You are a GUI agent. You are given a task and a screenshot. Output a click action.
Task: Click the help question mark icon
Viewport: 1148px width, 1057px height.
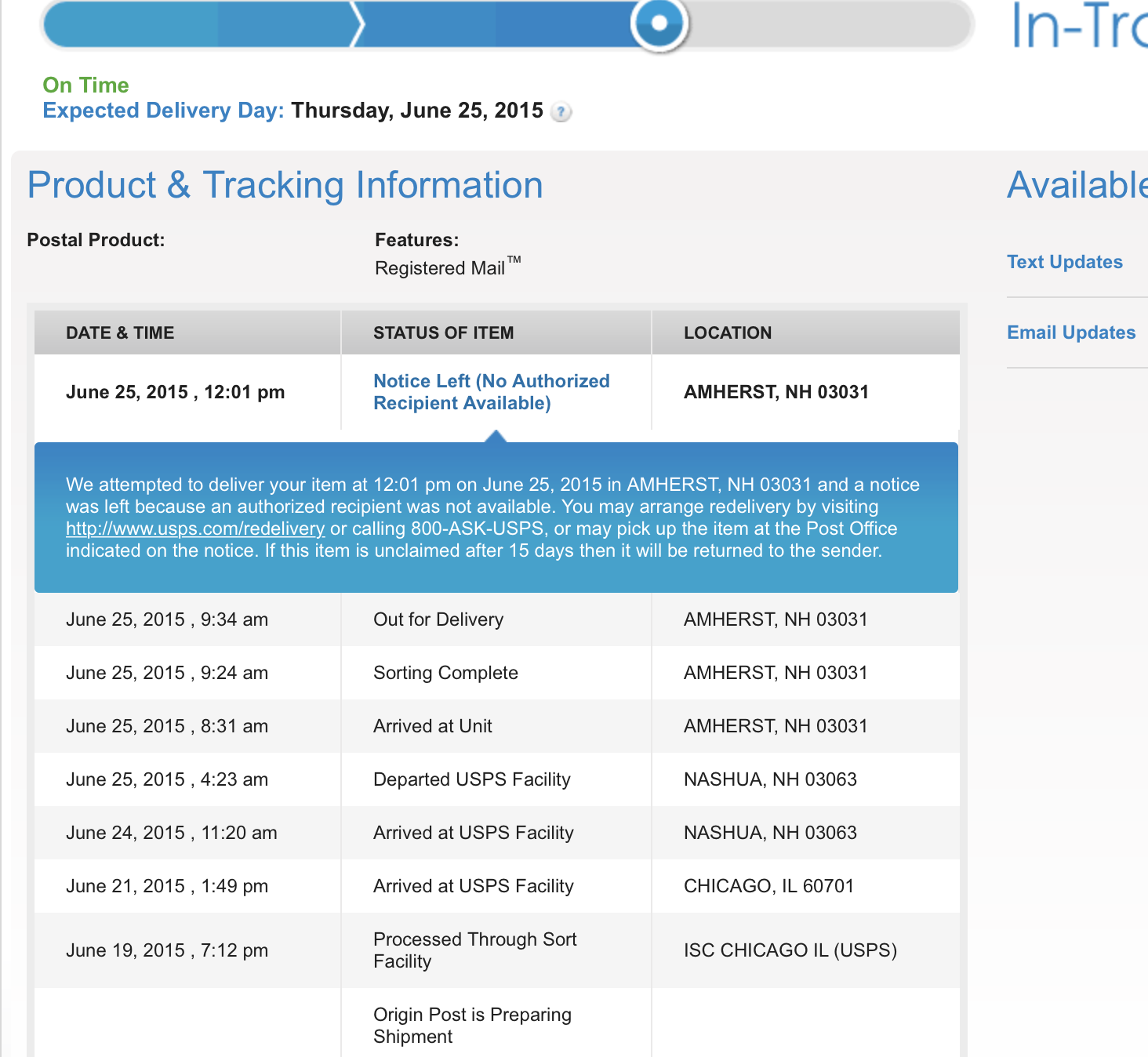click(x=561, y=112)
